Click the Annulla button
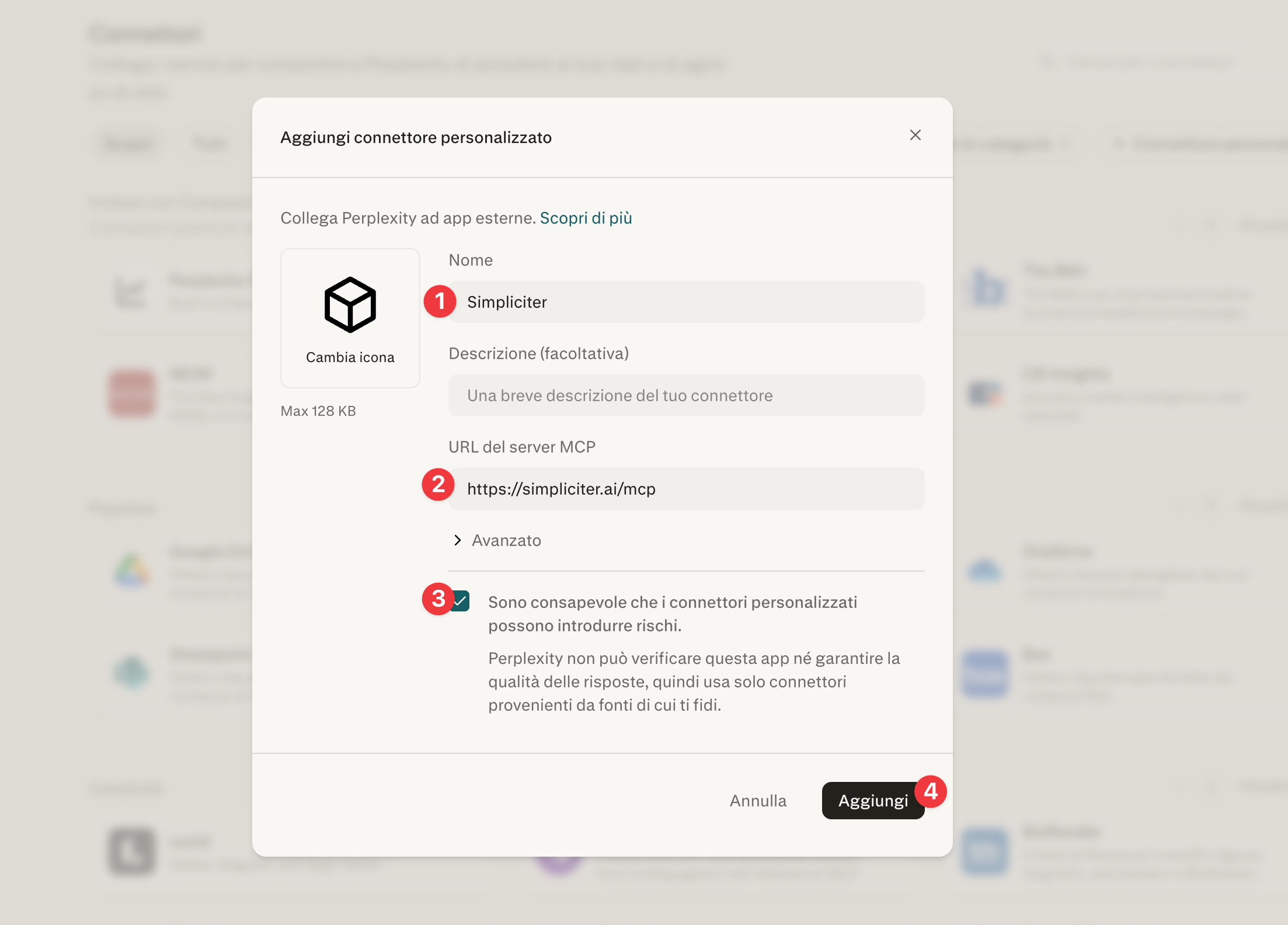 pos(758,801)
